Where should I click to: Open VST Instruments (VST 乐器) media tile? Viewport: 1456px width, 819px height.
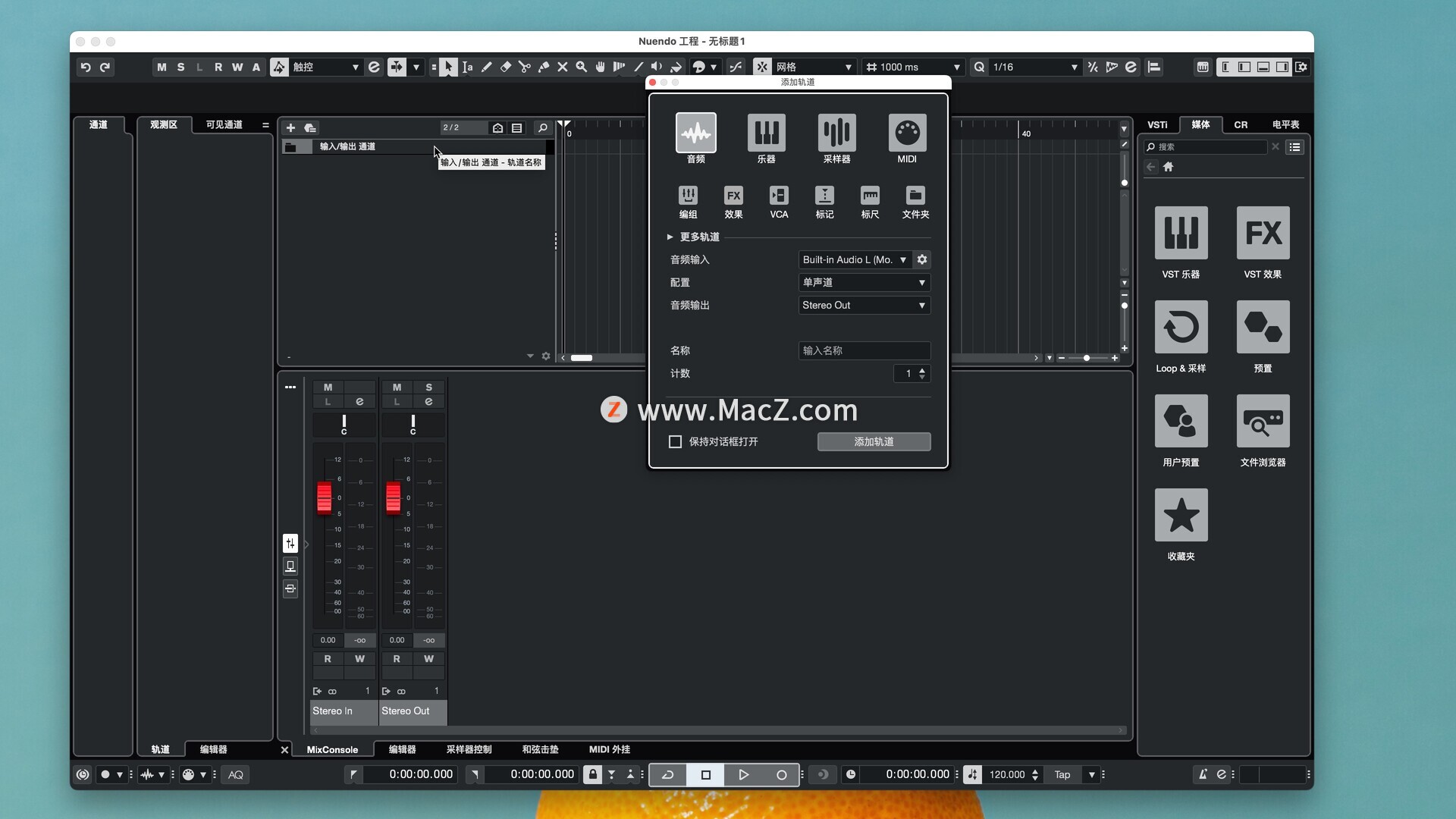[1181, 233]
